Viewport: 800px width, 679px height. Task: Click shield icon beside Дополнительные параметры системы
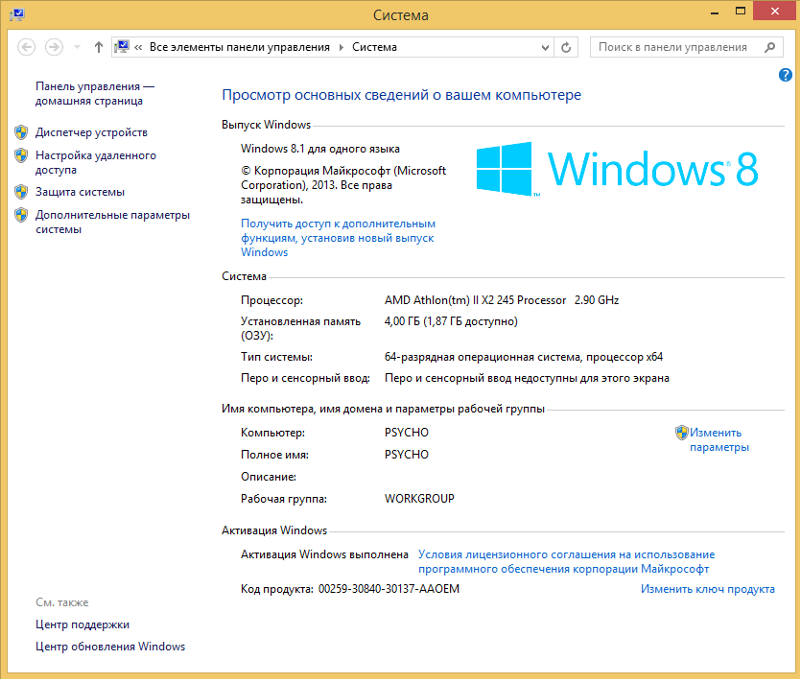pos(21,215)
